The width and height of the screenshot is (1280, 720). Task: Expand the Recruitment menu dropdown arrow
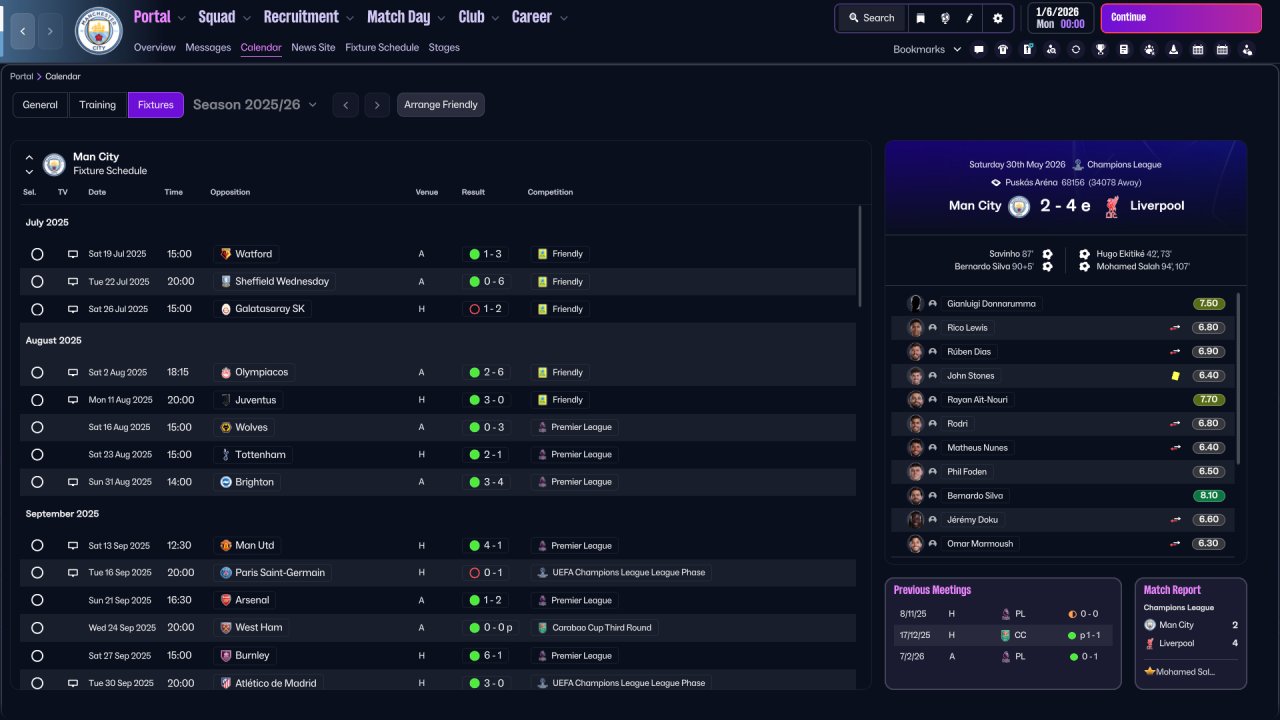point(349,18)
